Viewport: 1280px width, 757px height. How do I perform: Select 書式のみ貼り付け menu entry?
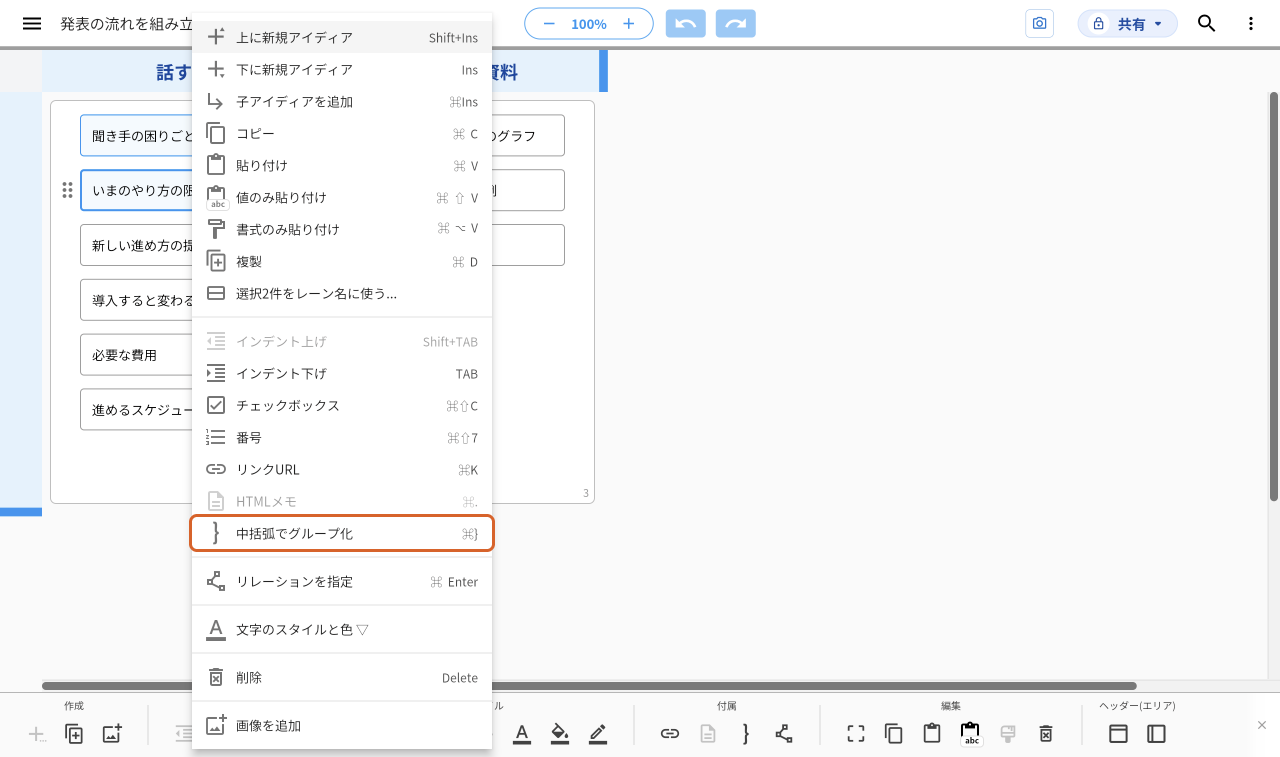click(342, 229)
